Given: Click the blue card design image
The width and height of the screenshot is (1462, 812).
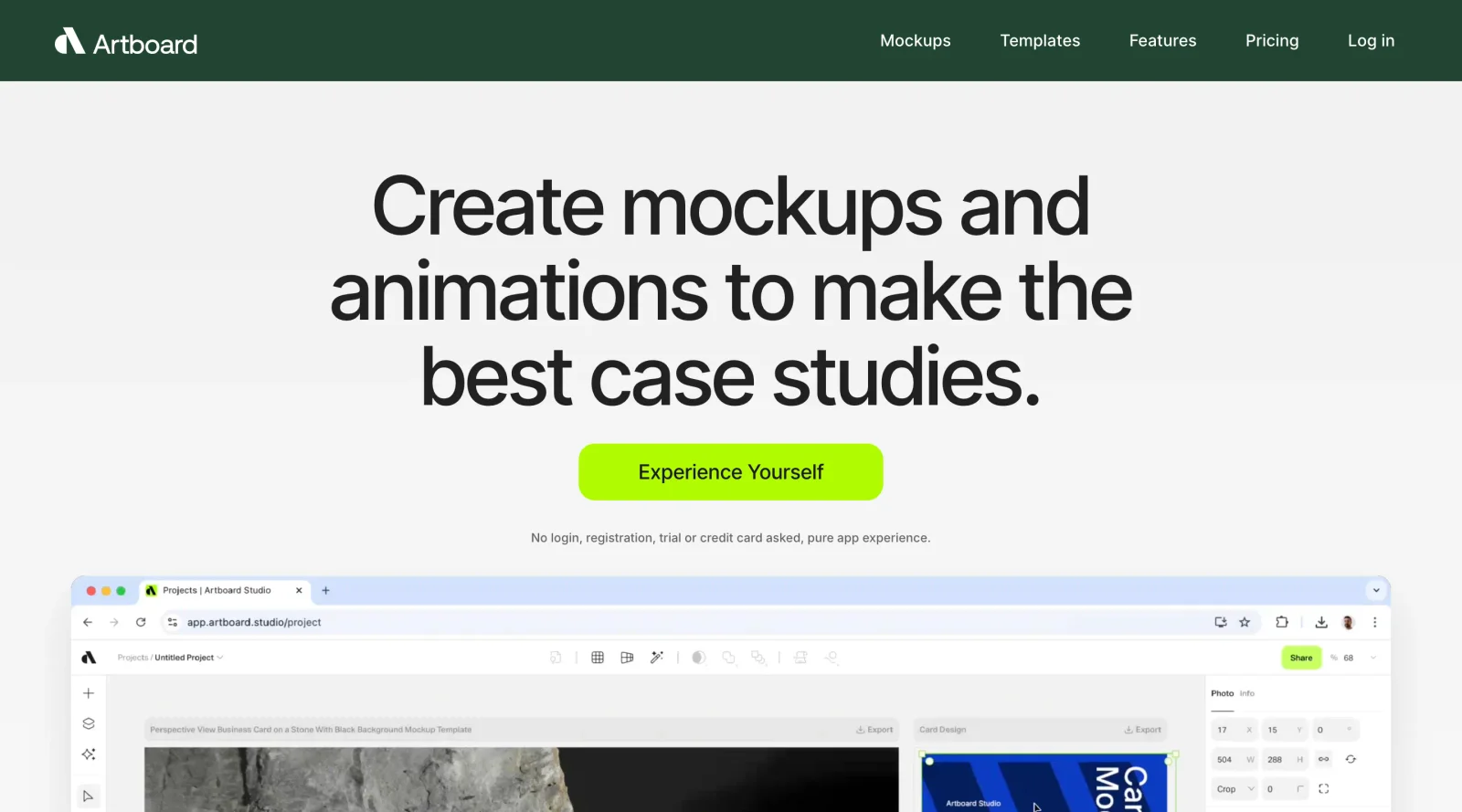Looking at the screenshot, I should click(x=1046, y=784).
